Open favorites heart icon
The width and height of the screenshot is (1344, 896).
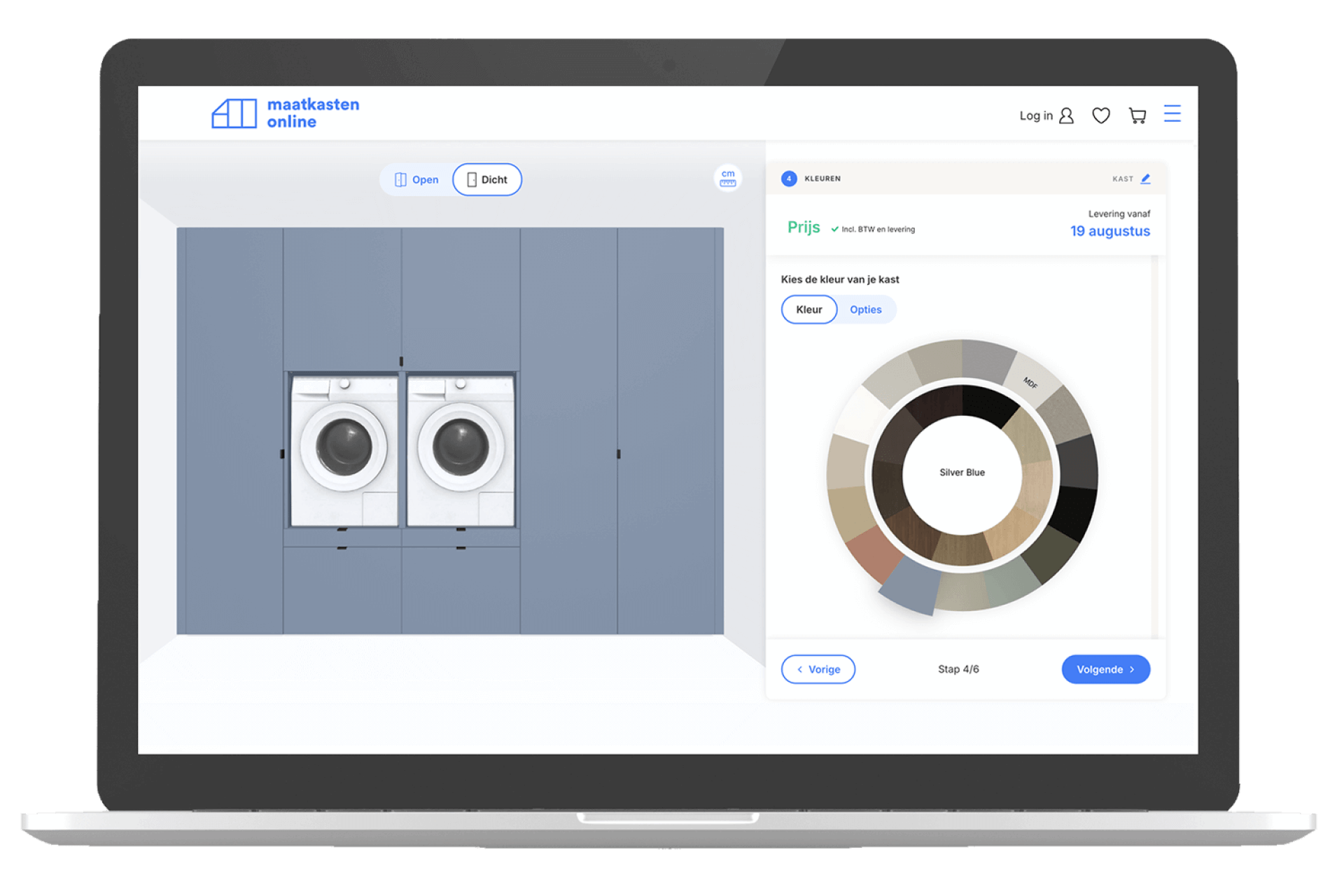pos(1101,115)
